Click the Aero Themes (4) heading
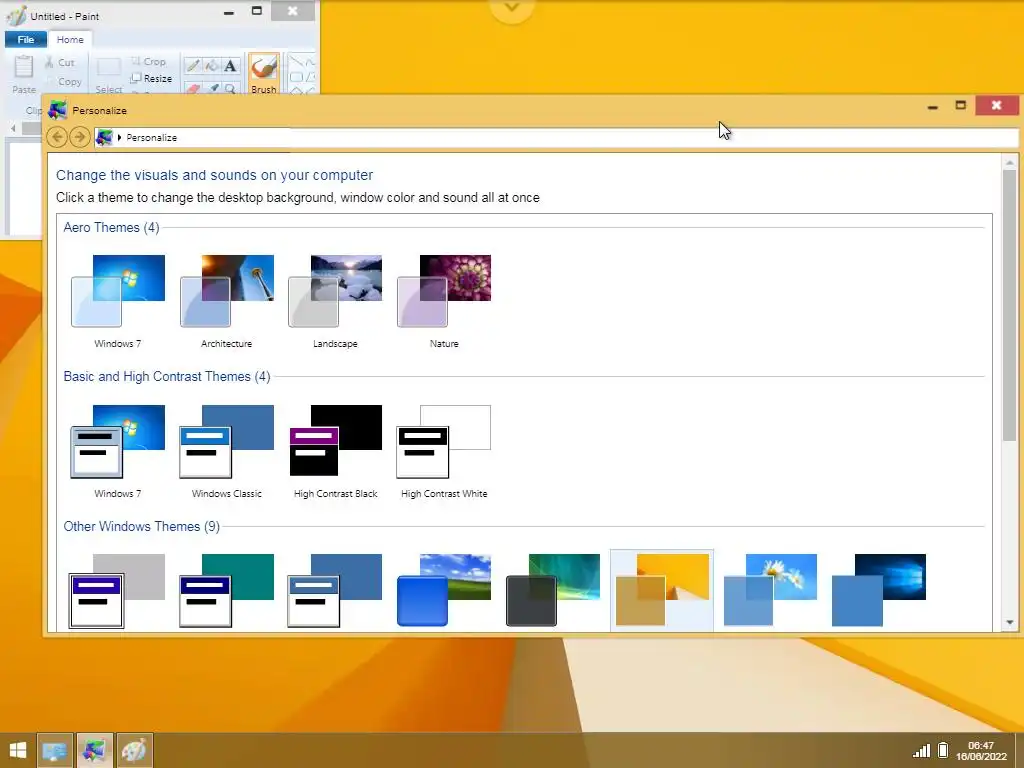Viewport: 1024px width, 768px height. (111, 227)
